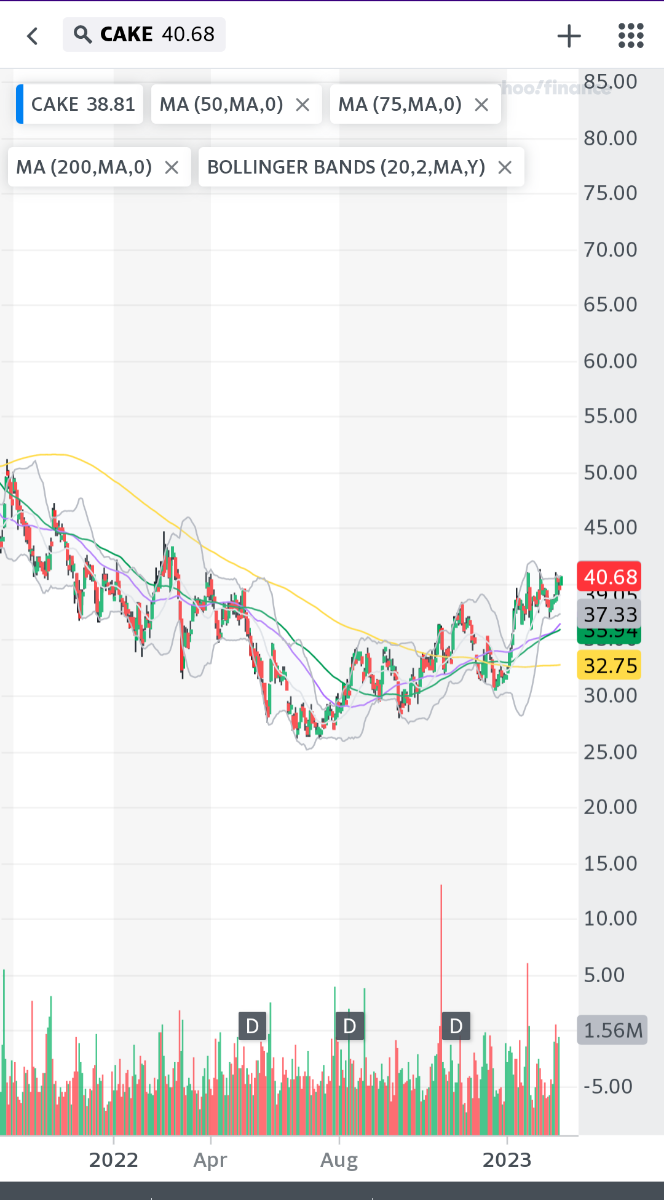Tap the dividend marker near April
The image size is (664, 1200).
tap(252, 1026)
